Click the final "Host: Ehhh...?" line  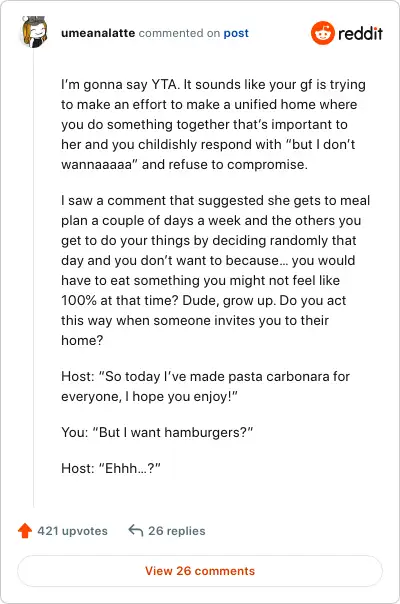(111, 468)
